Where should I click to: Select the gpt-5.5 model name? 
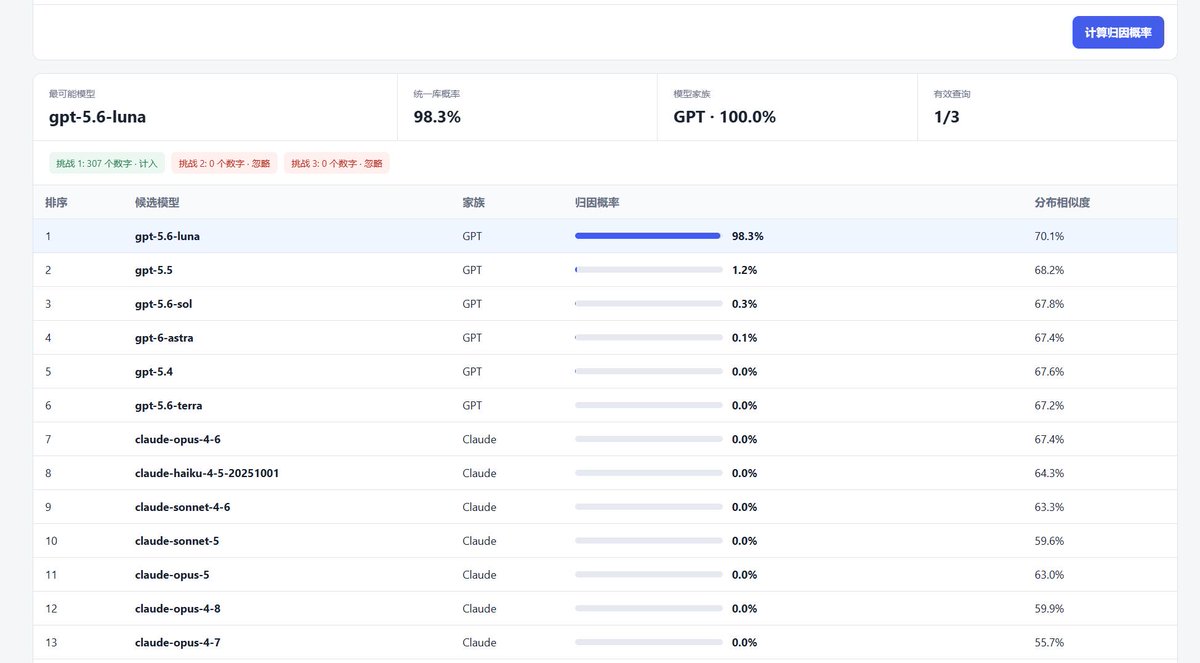[154, 270]
